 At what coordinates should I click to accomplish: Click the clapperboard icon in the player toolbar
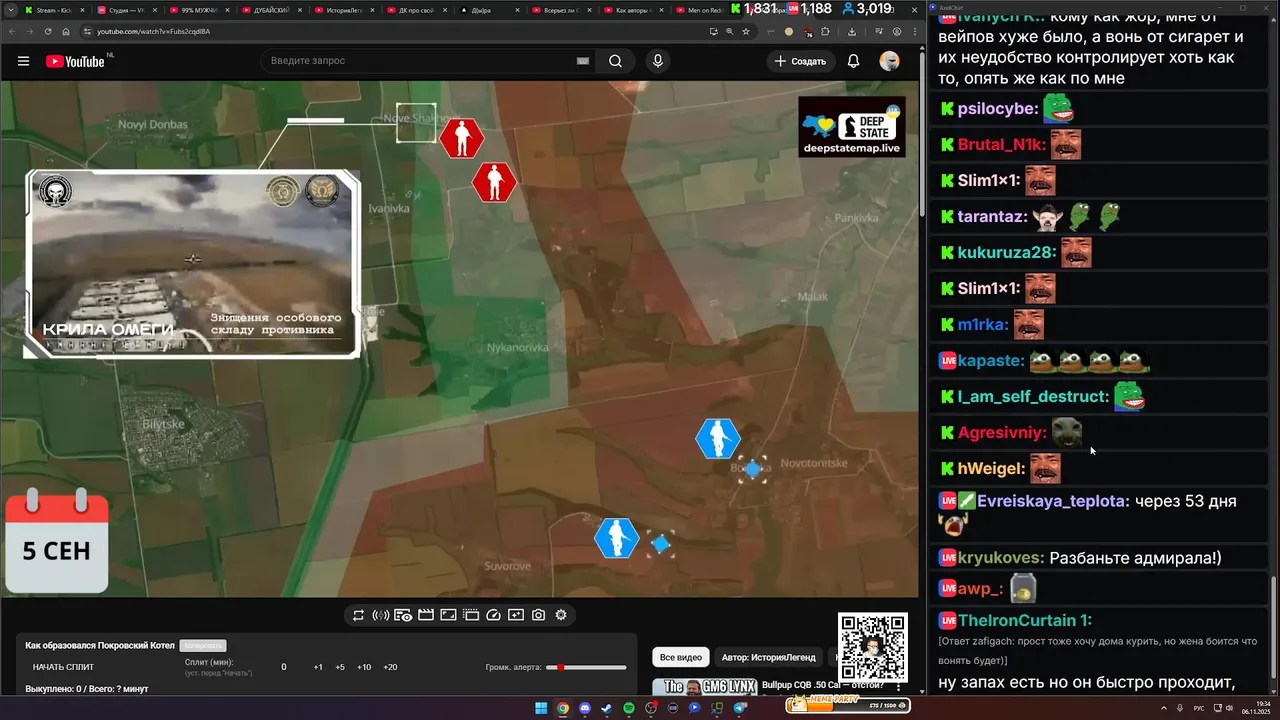425,615
